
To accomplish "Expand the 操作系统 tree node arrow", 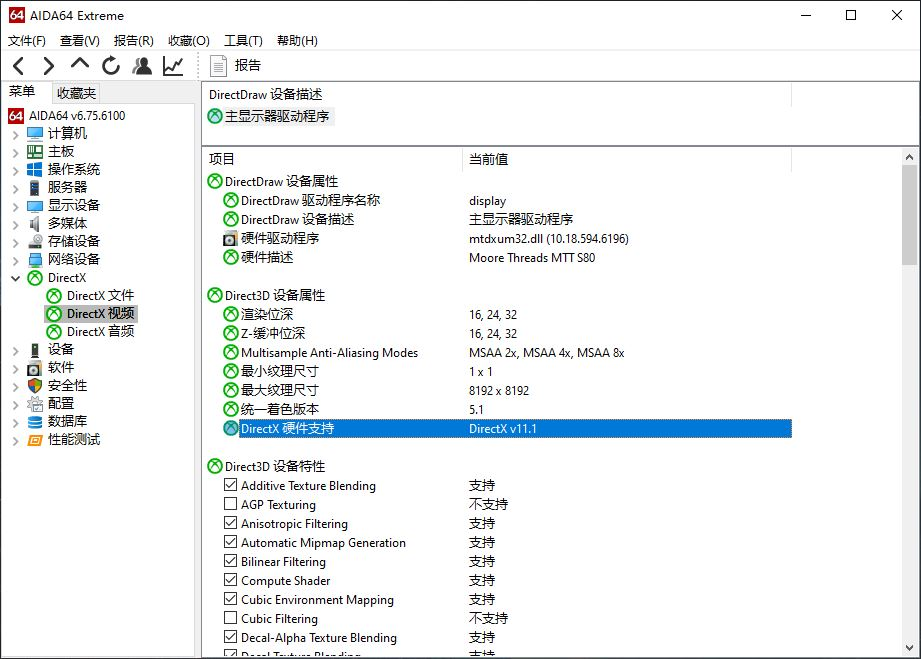I will 16,170.
